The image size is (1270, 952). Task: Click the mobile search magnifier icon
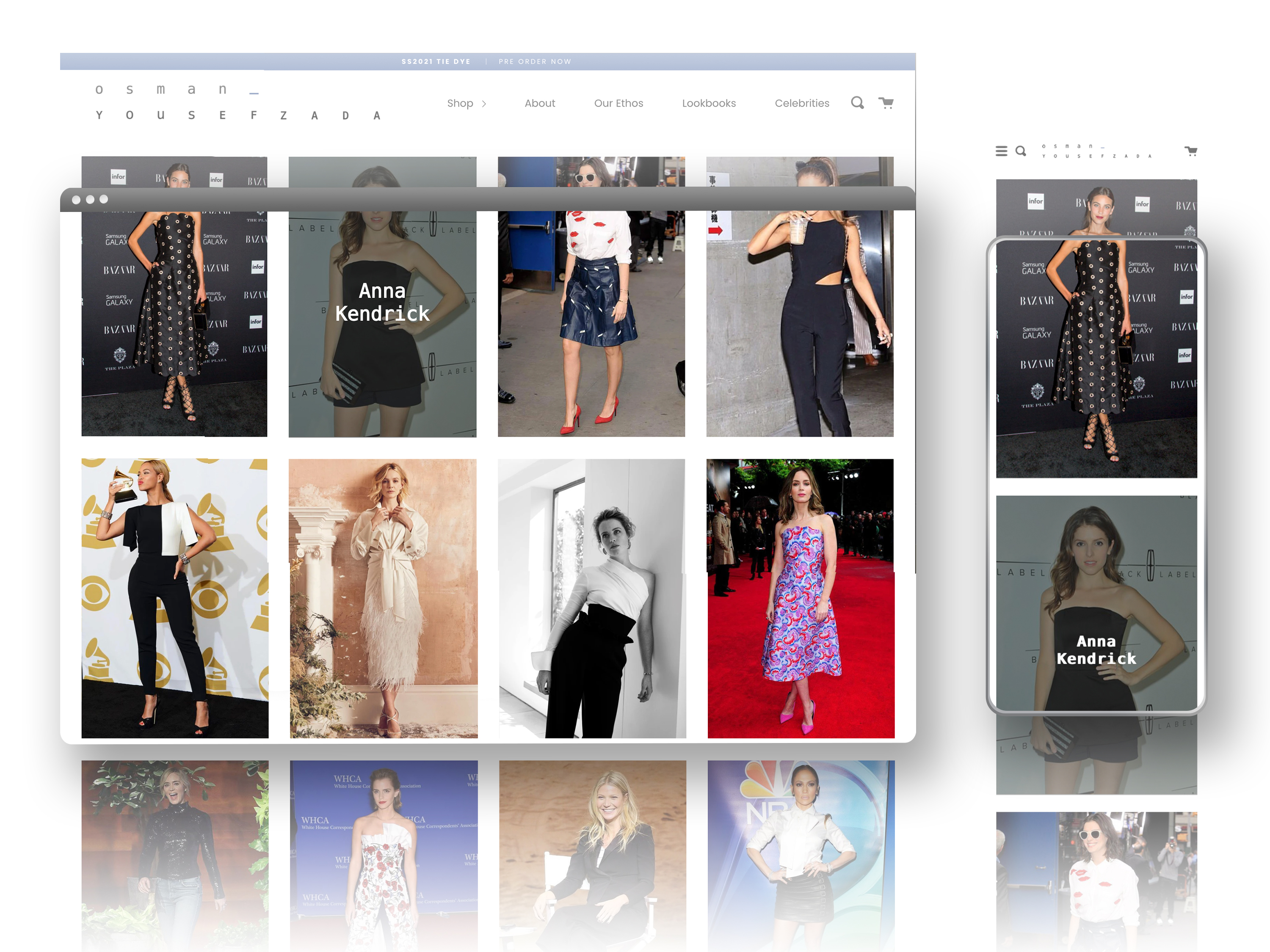[1020, 151]
